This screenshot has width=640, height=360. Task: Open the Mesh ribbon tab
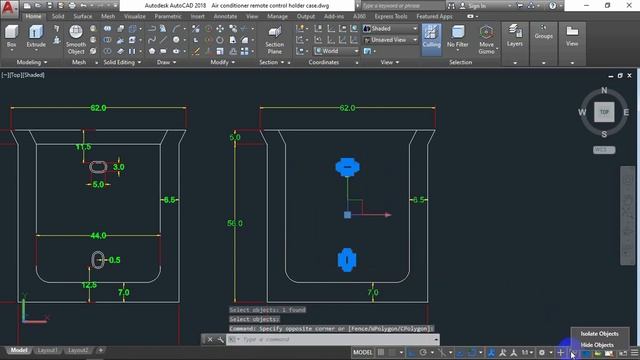coord(108,16)
